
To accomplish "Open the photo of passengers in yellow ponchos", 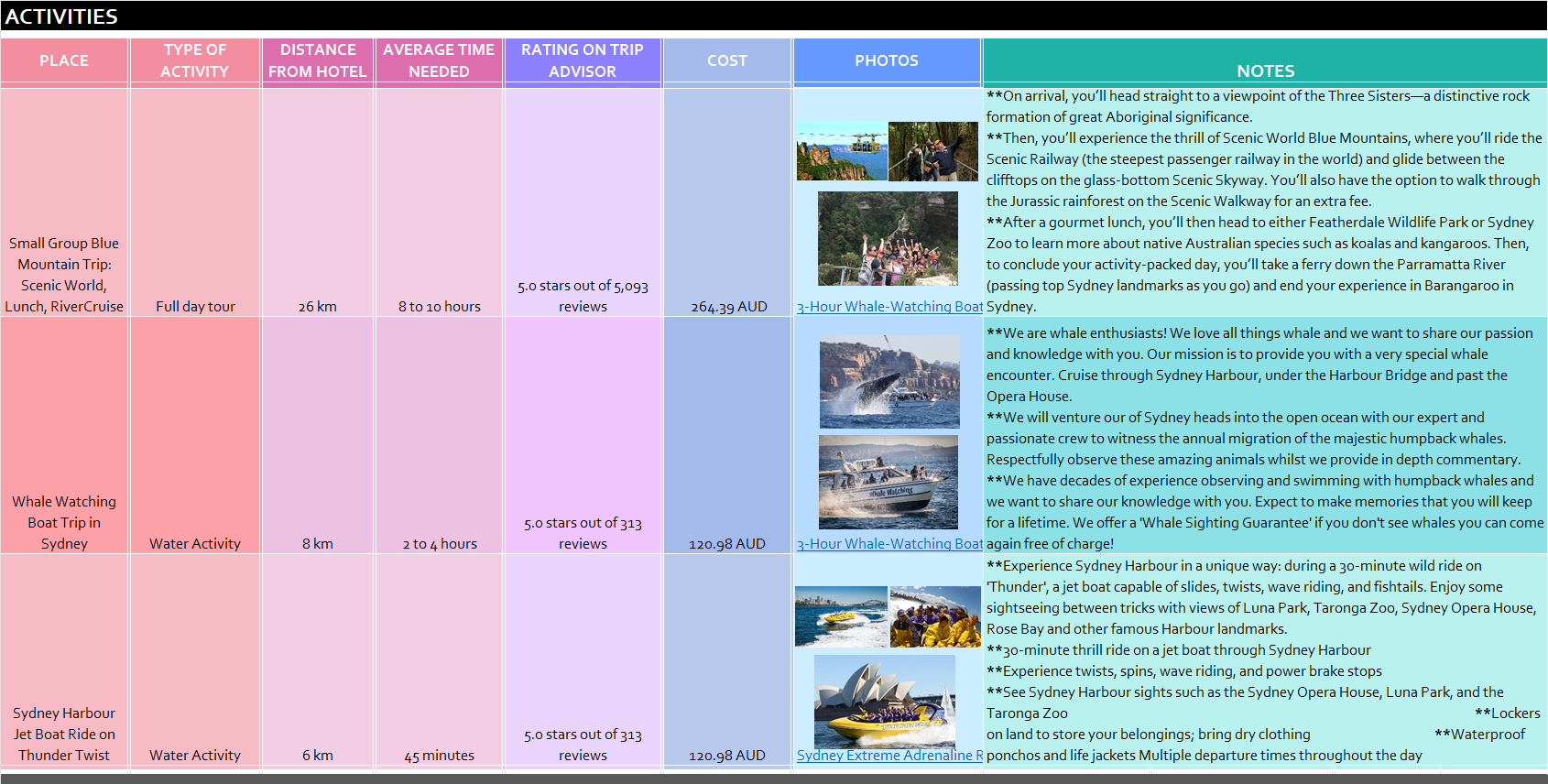I will (x=935, y=616).
